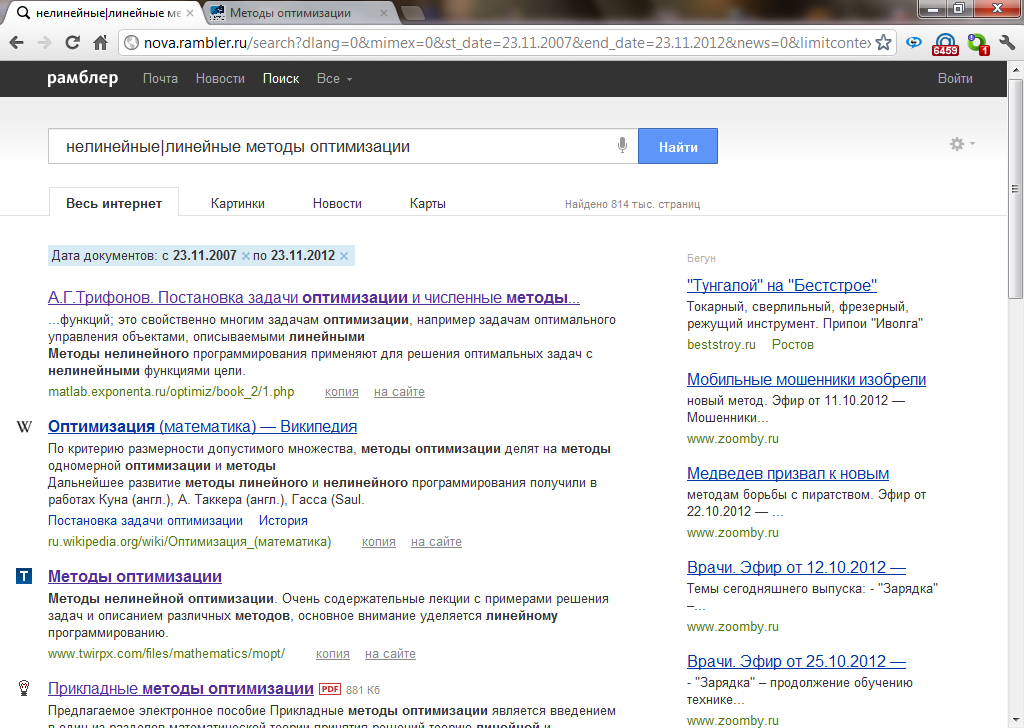Click the Wikipedia favicon beside Оптимизация result
The image size is (1024, 728).
tap(24, 427)
